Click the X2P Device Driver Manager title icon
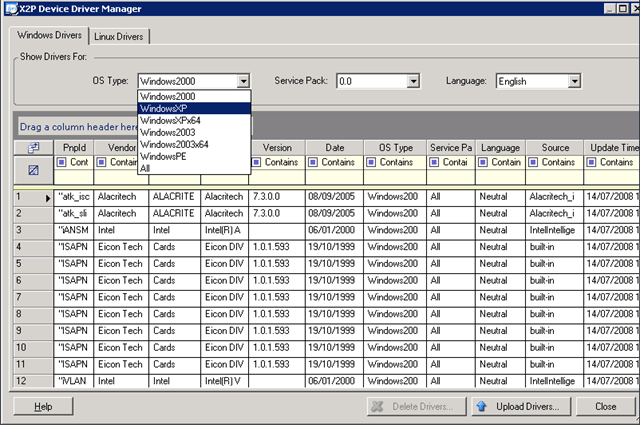Screen dimensions: 640x425 tap(12, 9)
